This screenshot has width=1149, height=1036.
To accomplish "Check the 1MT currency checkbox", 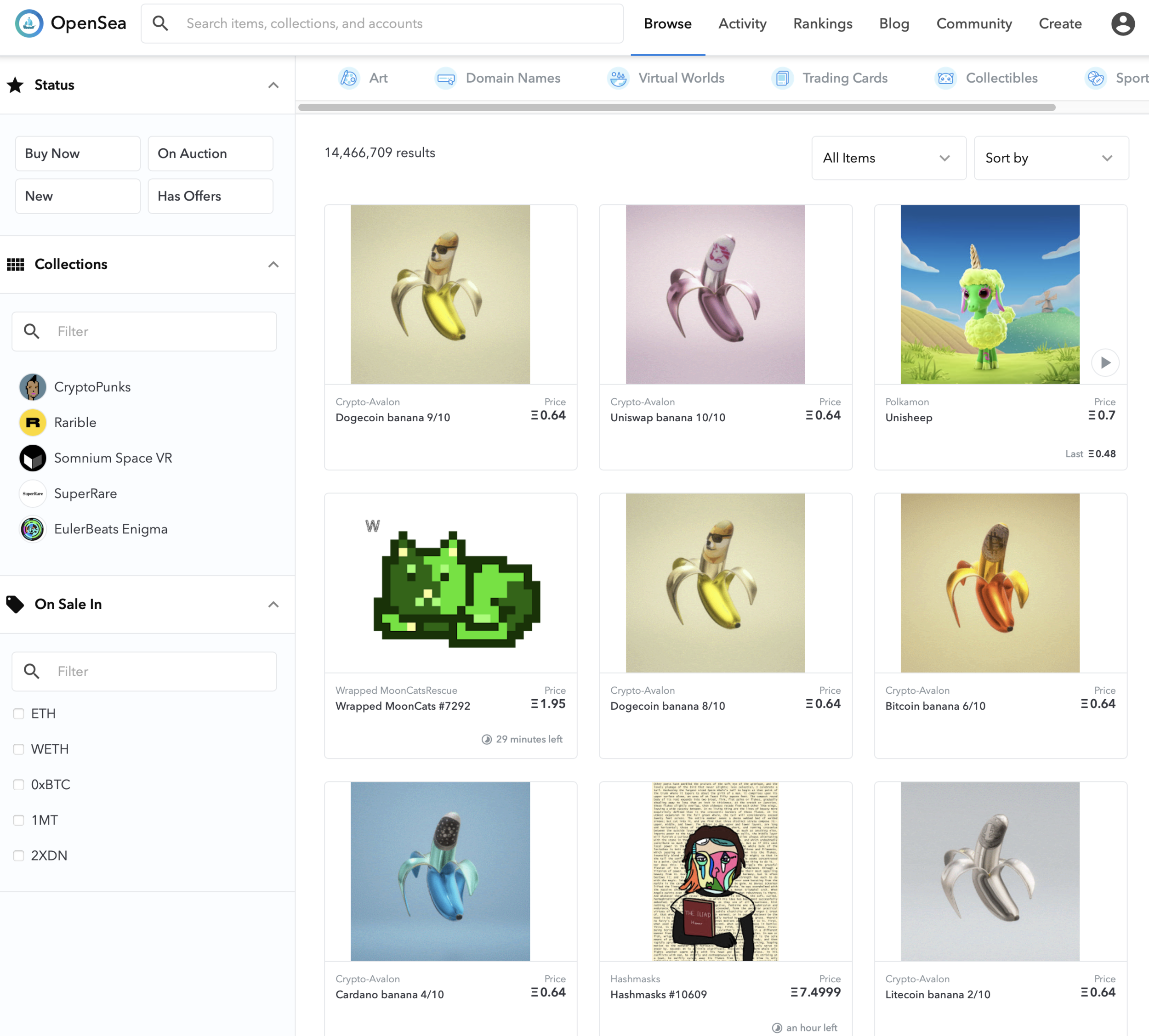I will pos(19,820).
